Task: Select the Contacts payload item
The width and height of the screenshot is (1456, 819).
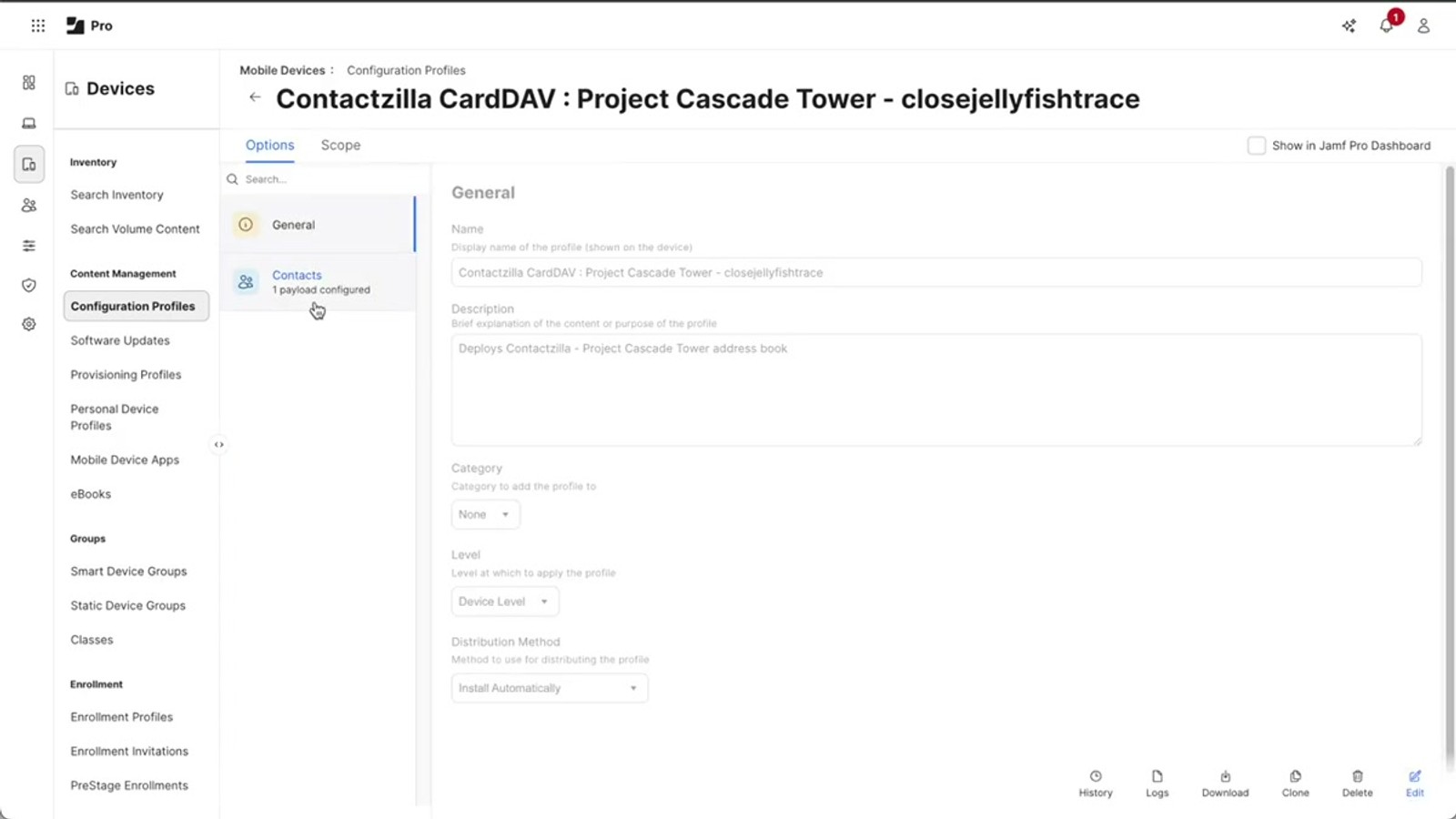Action: [x=318, y=282]
